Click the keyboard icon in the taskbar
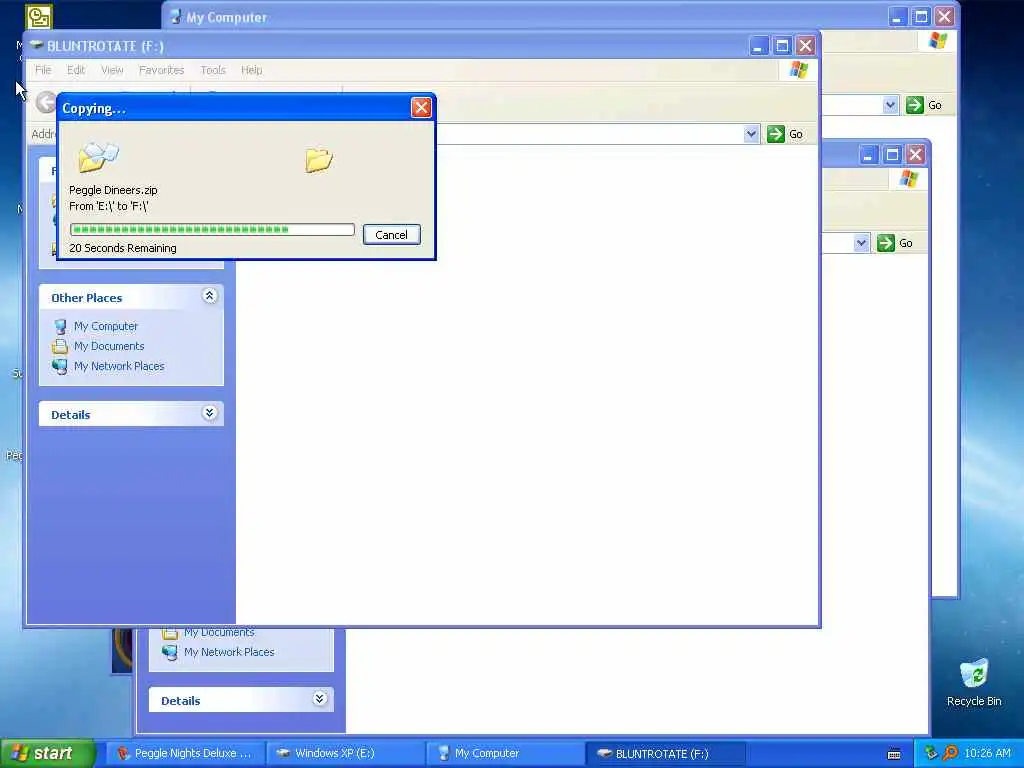This screenshot has width=1024, height=768. [894, 754]
